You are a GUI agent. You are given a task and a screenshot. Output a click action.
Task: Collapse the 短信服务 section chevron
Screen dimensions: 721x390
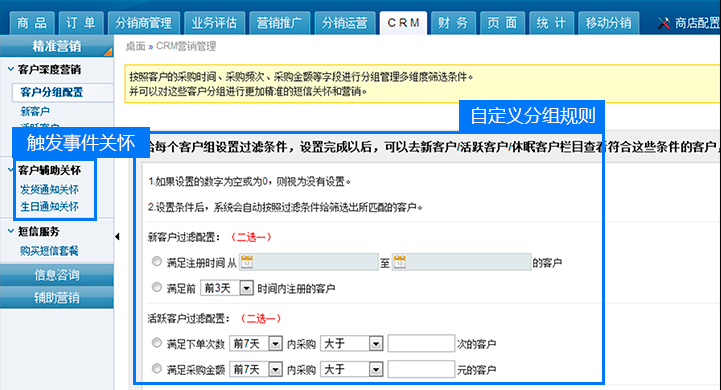click(x=11, y=231)
